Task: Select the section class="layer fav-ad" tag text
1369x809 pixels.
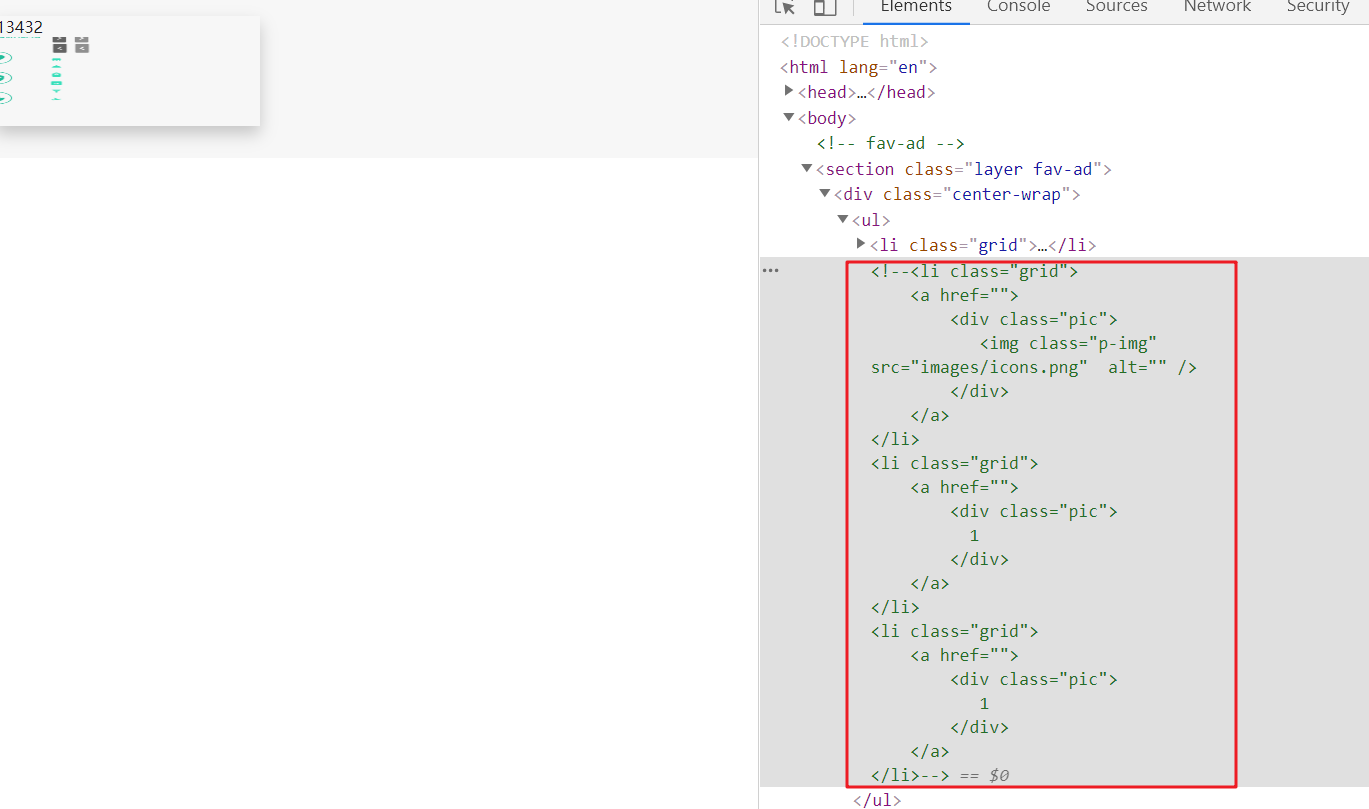Action: coord(964,169)
